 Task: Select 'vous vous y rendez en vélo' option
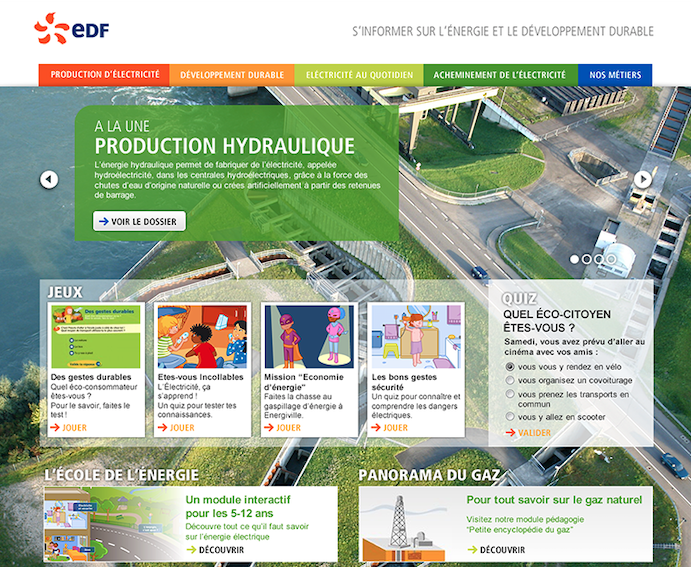[x=510, y=367]
